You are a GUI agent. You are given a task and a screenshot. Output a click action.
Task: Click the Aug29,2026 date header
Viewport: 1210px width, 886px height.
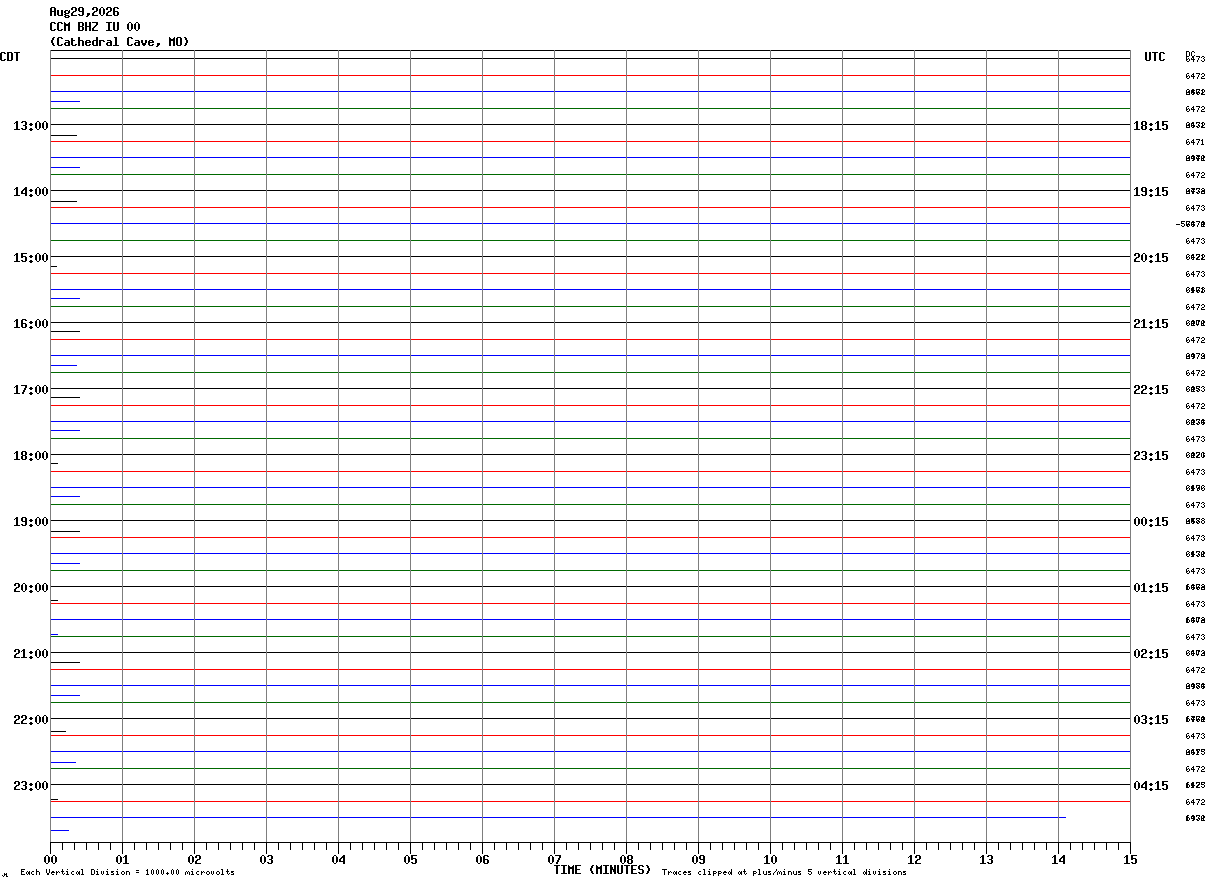click(84, 12)
